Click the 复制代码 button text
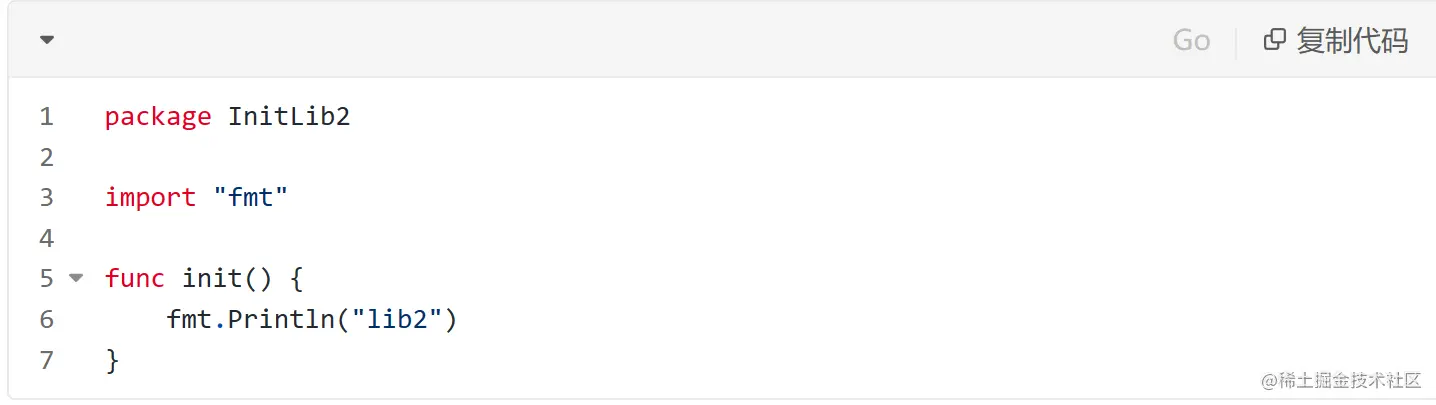Image resolution: width=1436 pixels, height=405 pixels. click(x=1352, y=40)
